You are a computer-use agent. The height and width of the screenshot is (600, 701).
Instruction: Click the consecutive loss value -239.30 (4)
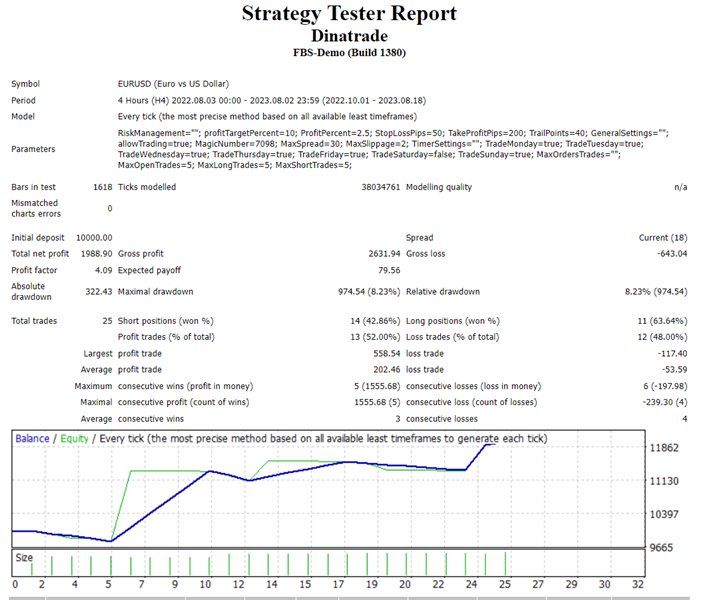(x=665, y=402)
